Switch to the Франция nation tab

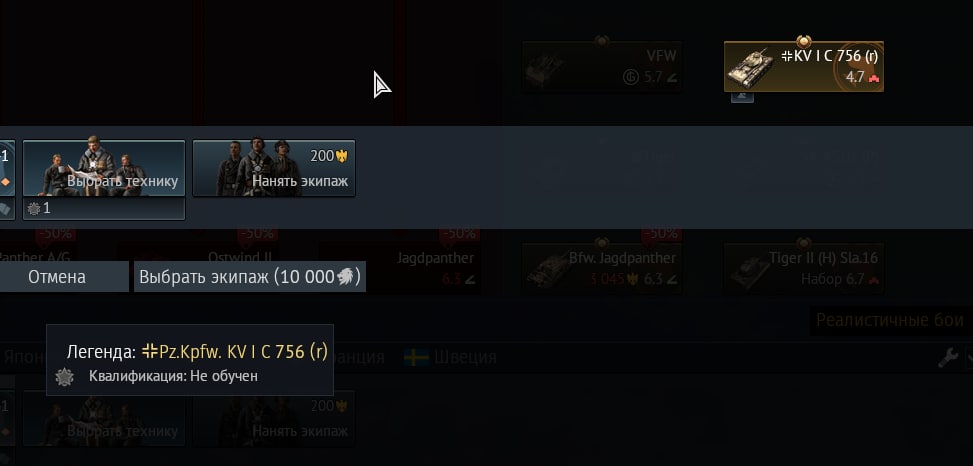[360, 357]
